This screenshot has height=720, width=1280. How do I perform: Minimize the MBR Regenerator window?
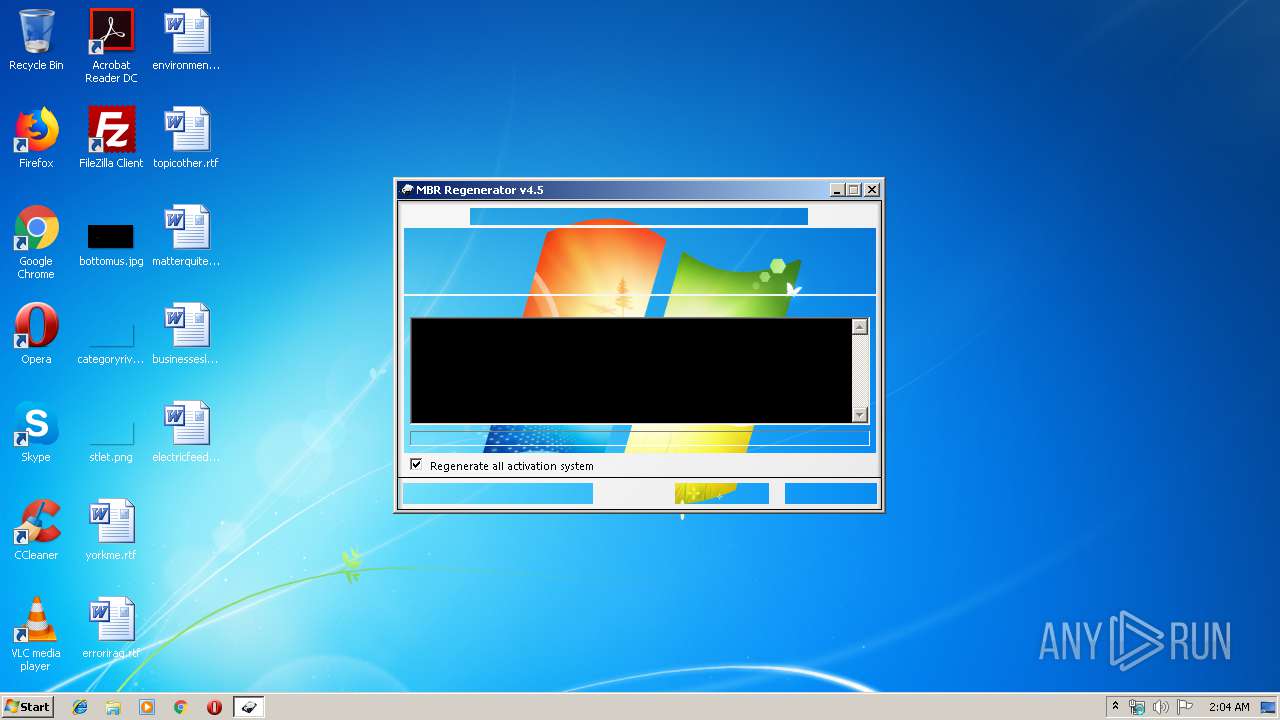point(837,190)
